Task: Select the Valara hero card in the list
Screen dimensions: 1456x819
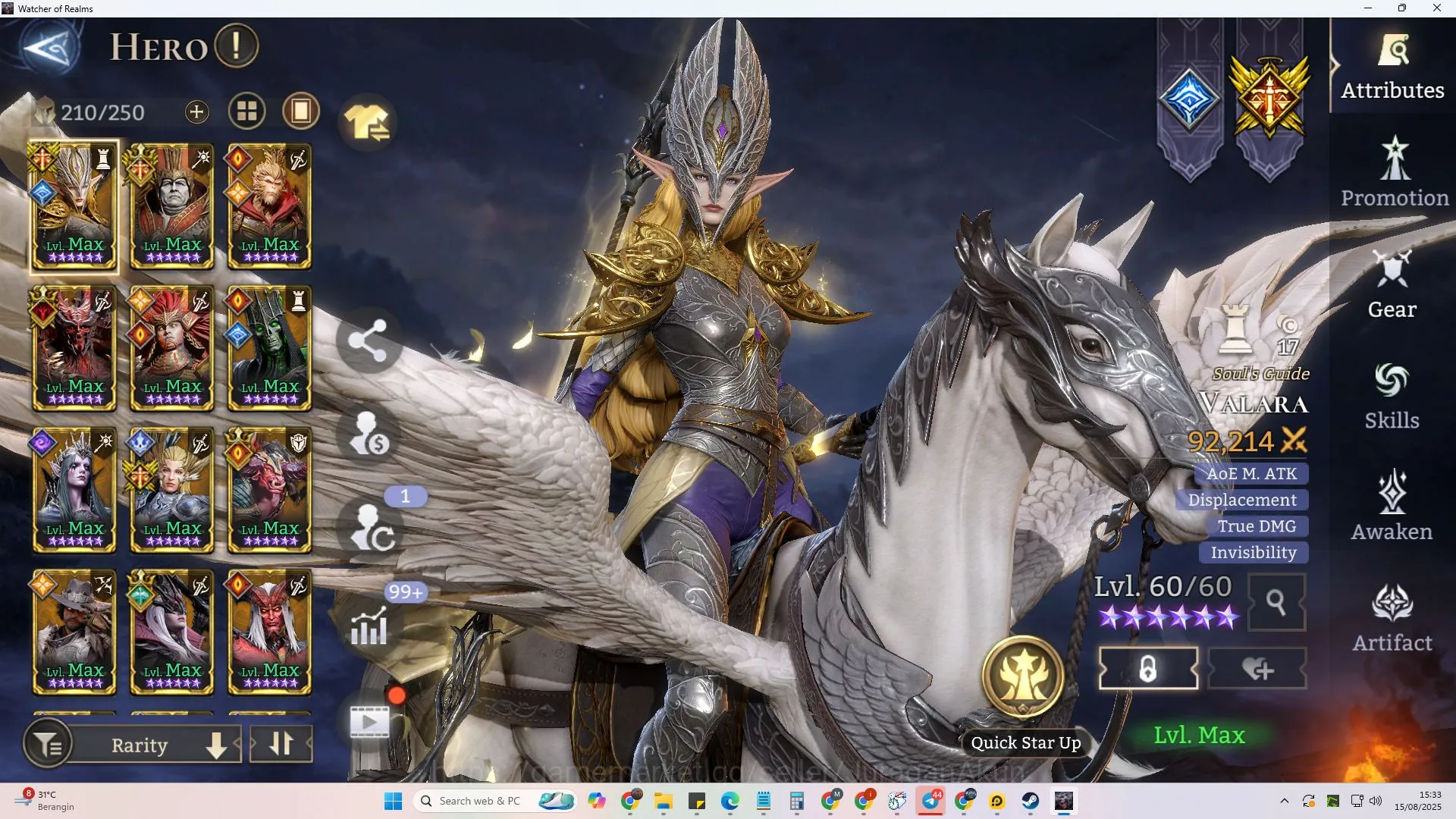Action: 74,206
